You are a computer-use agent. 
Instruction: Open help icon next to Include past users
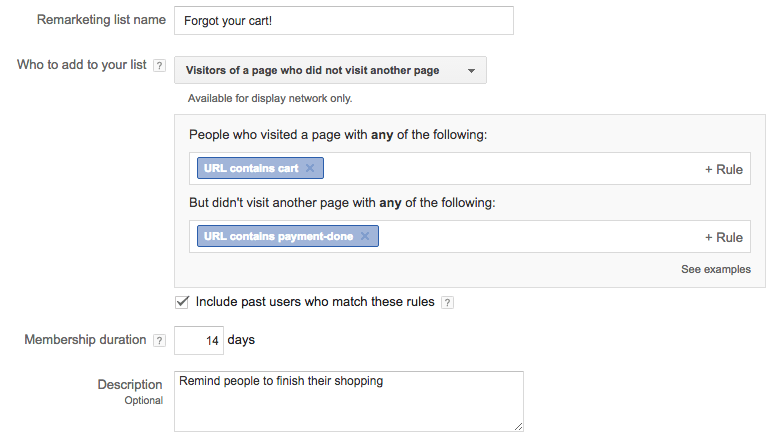pos(447,302)
